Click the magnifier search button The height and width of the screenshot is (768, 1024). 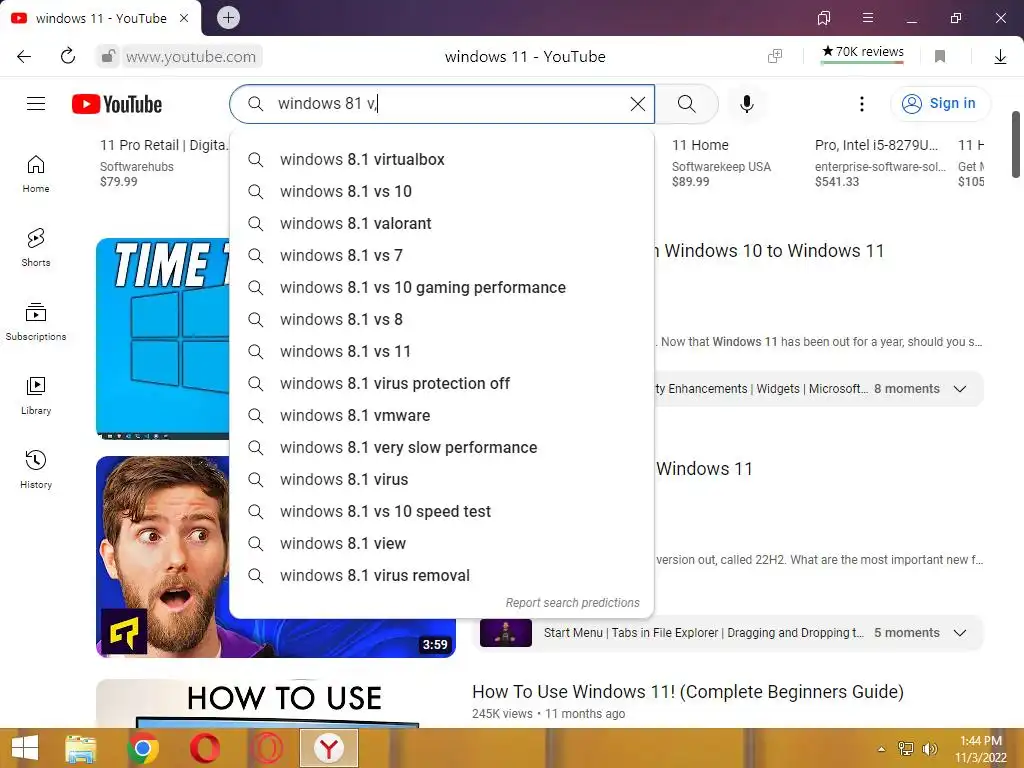[x=686, y=104]
